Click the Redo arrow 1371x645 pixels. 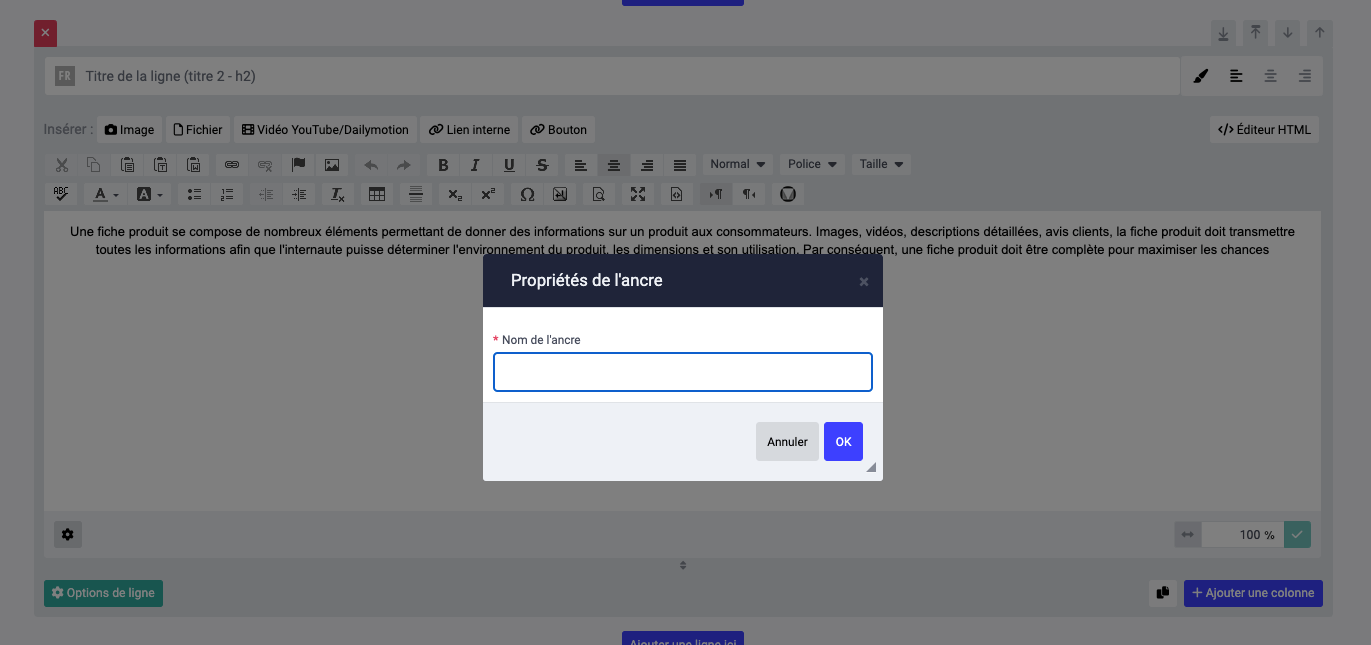click(x=403, y=165)
